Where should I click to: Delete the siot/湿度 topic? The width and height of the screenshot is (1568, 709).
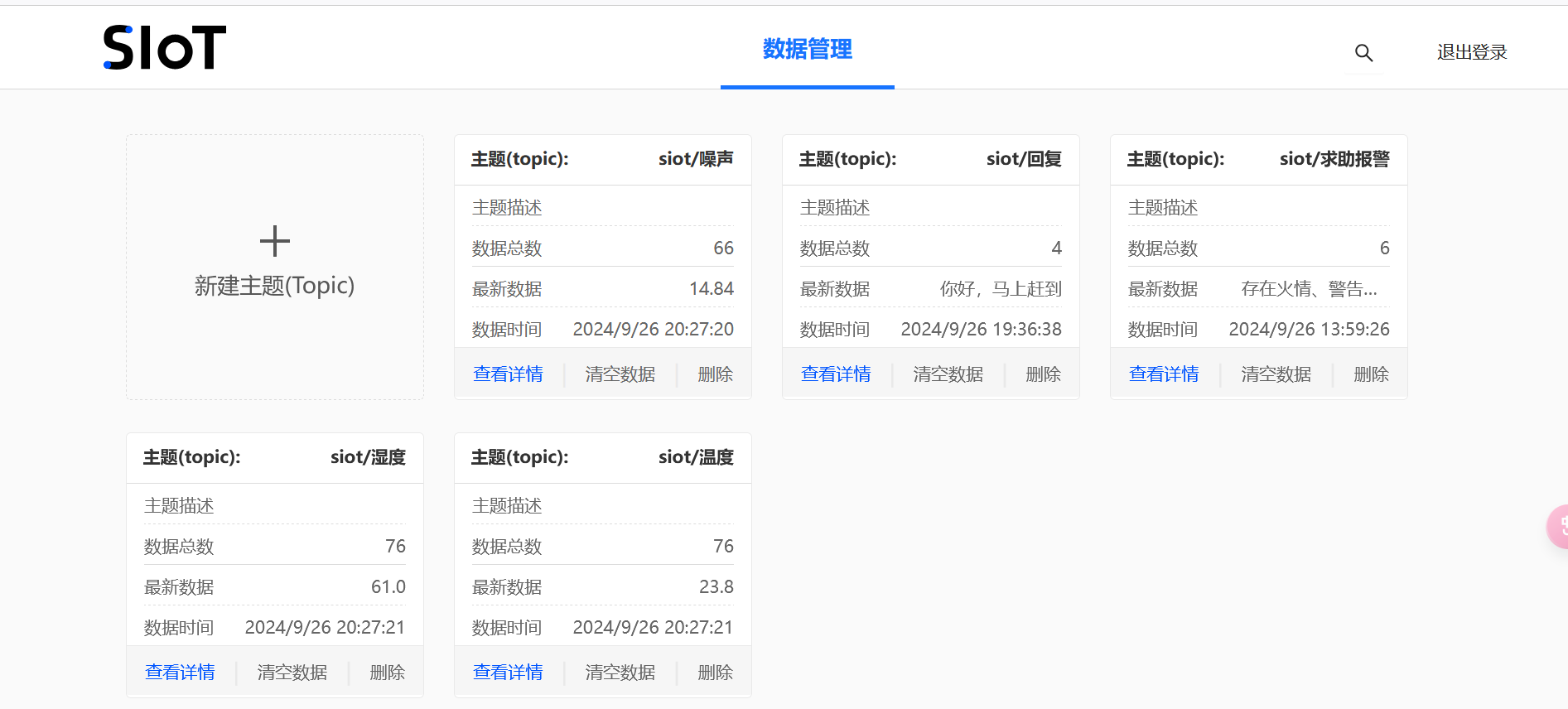(x=388, y=673)
